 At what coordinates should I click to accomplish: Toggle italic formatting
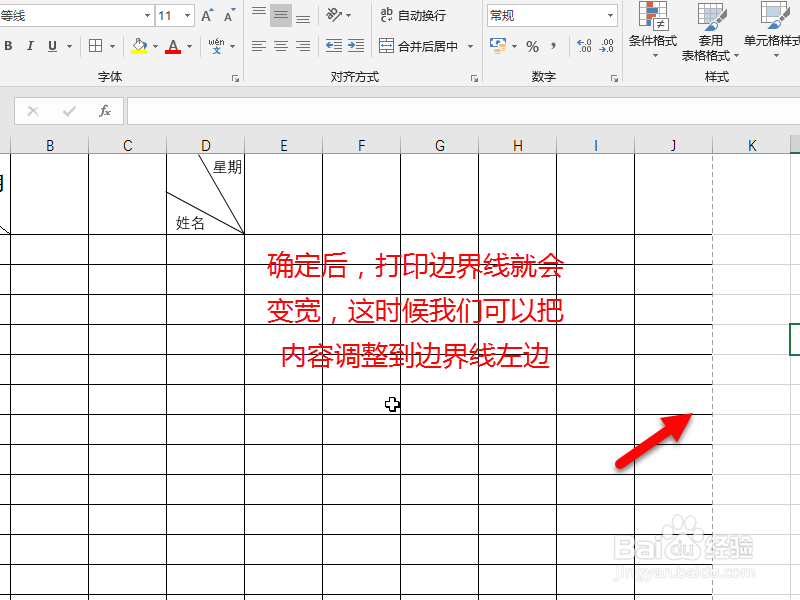[x=30, y=46]
